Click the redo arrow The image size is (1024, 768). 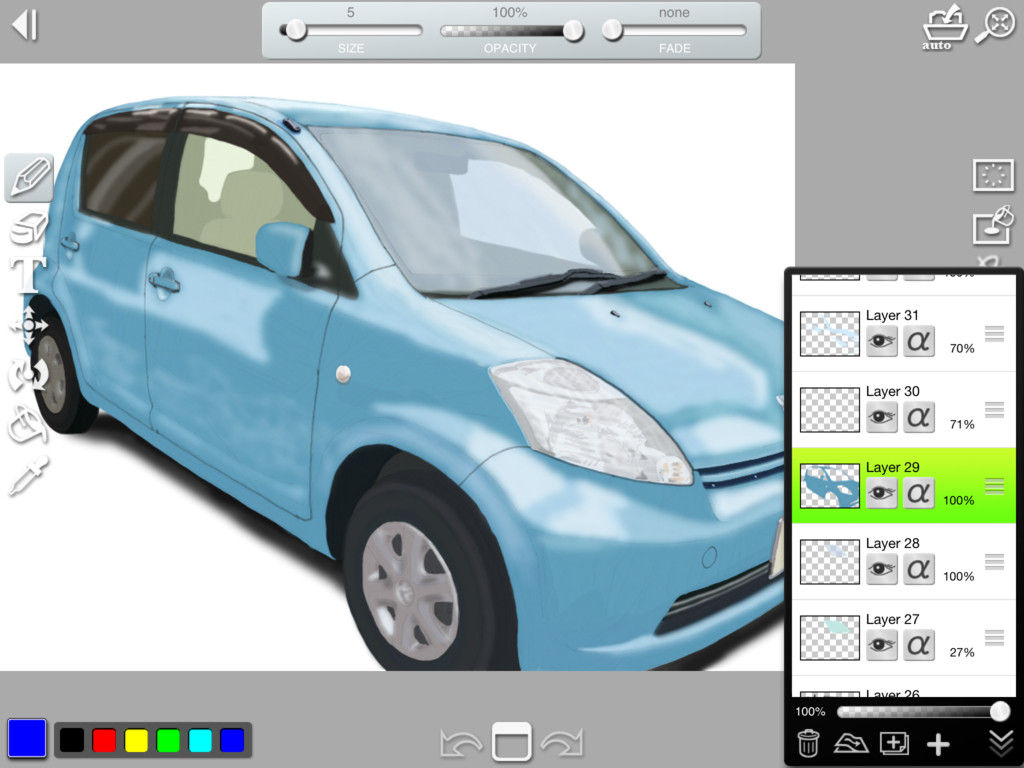(x=562, y=743)
